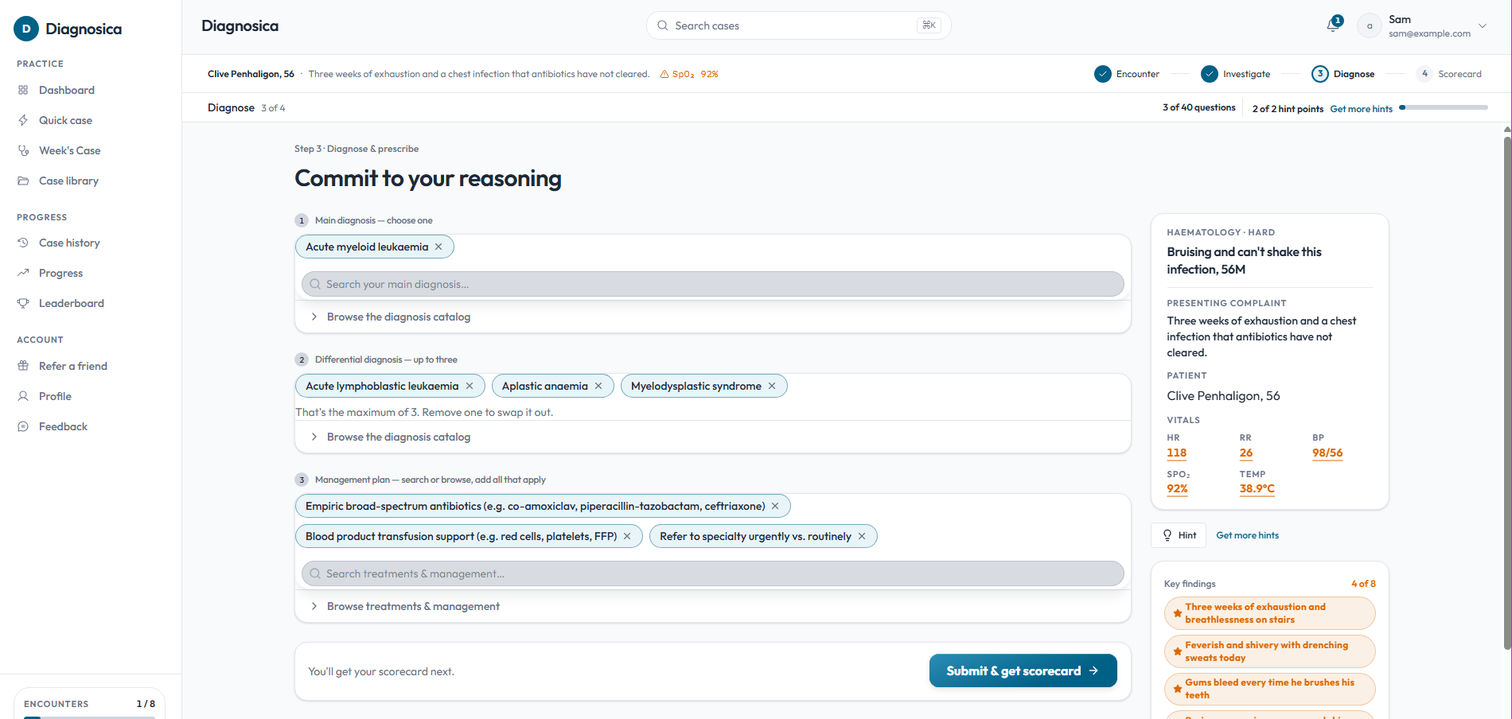This screenshot has width=1512, height=719.
Task: Click the Feedback chat icon
Action: point(23,426)
